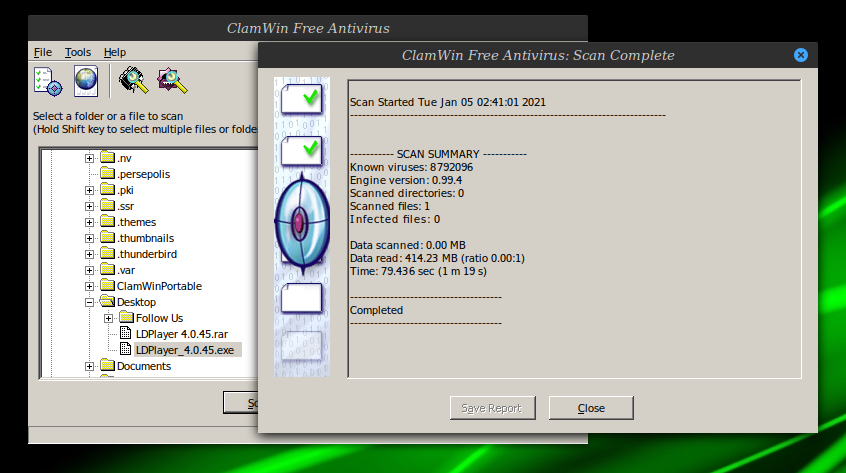Open the Tools menu in ClamWin

click(78, 52)
